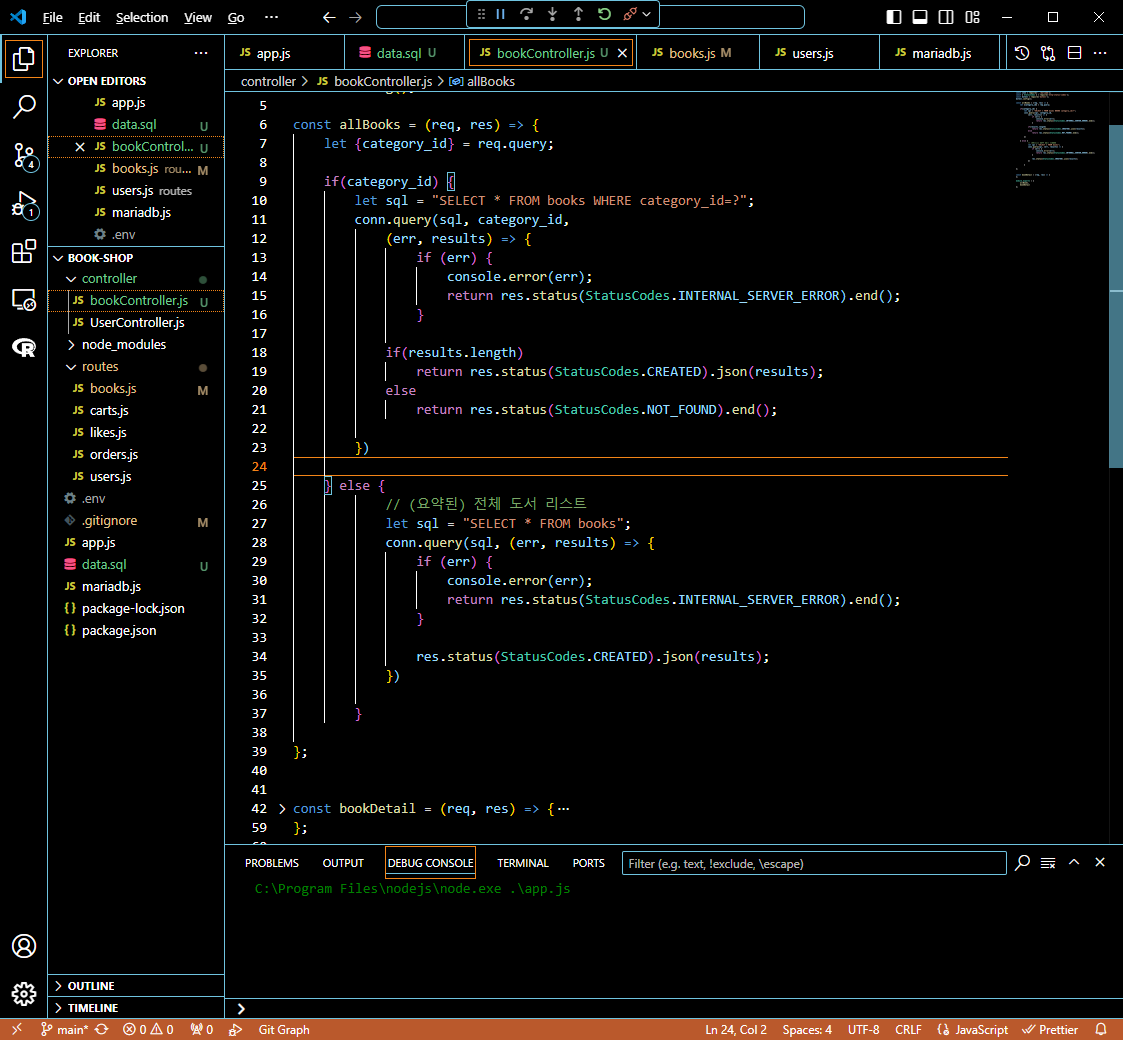Open the Extensions view

pyautogui.click(x=24, y=252)
